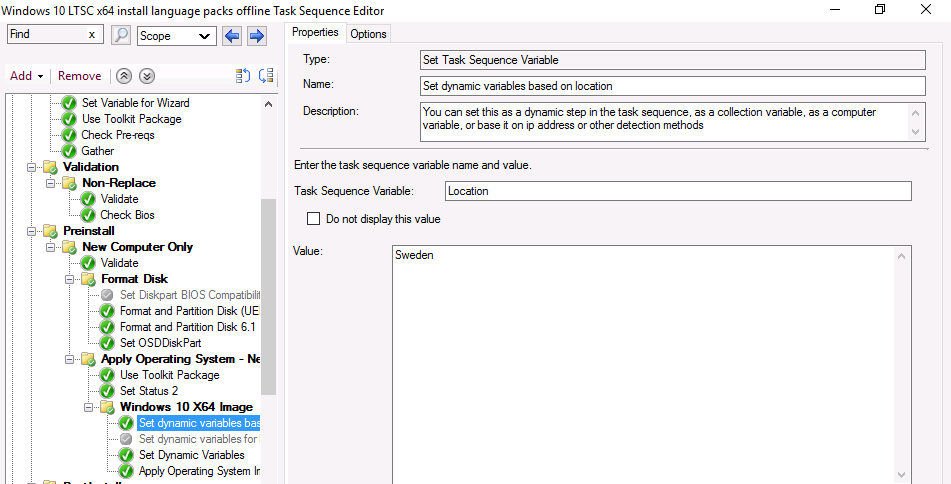Select the Preinstall folder

point(89,231)
